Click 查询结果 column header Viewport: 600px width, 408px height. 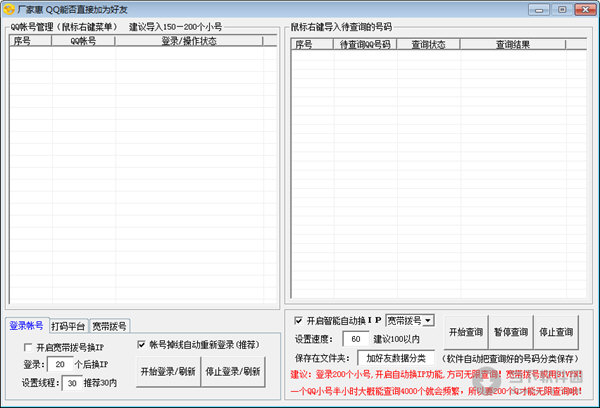[x=513, y=44]
